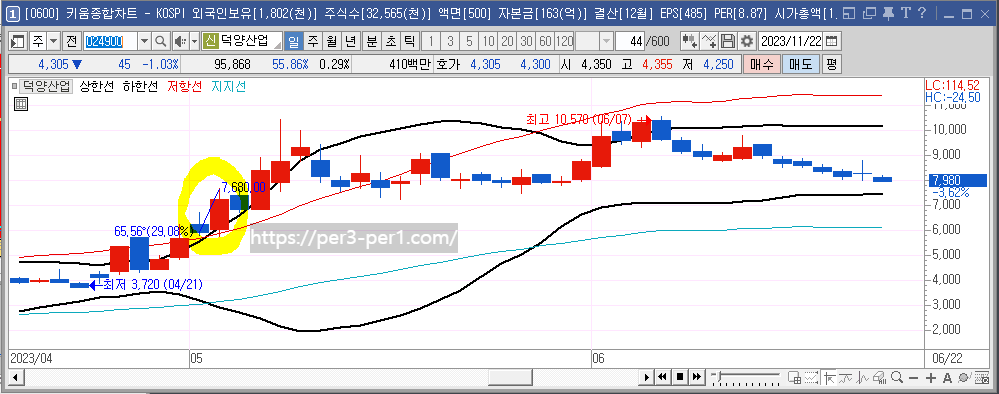This screenshot has width=999, height=394.
Task: Click the date field 2023/11/22
Action: (791, 41)
